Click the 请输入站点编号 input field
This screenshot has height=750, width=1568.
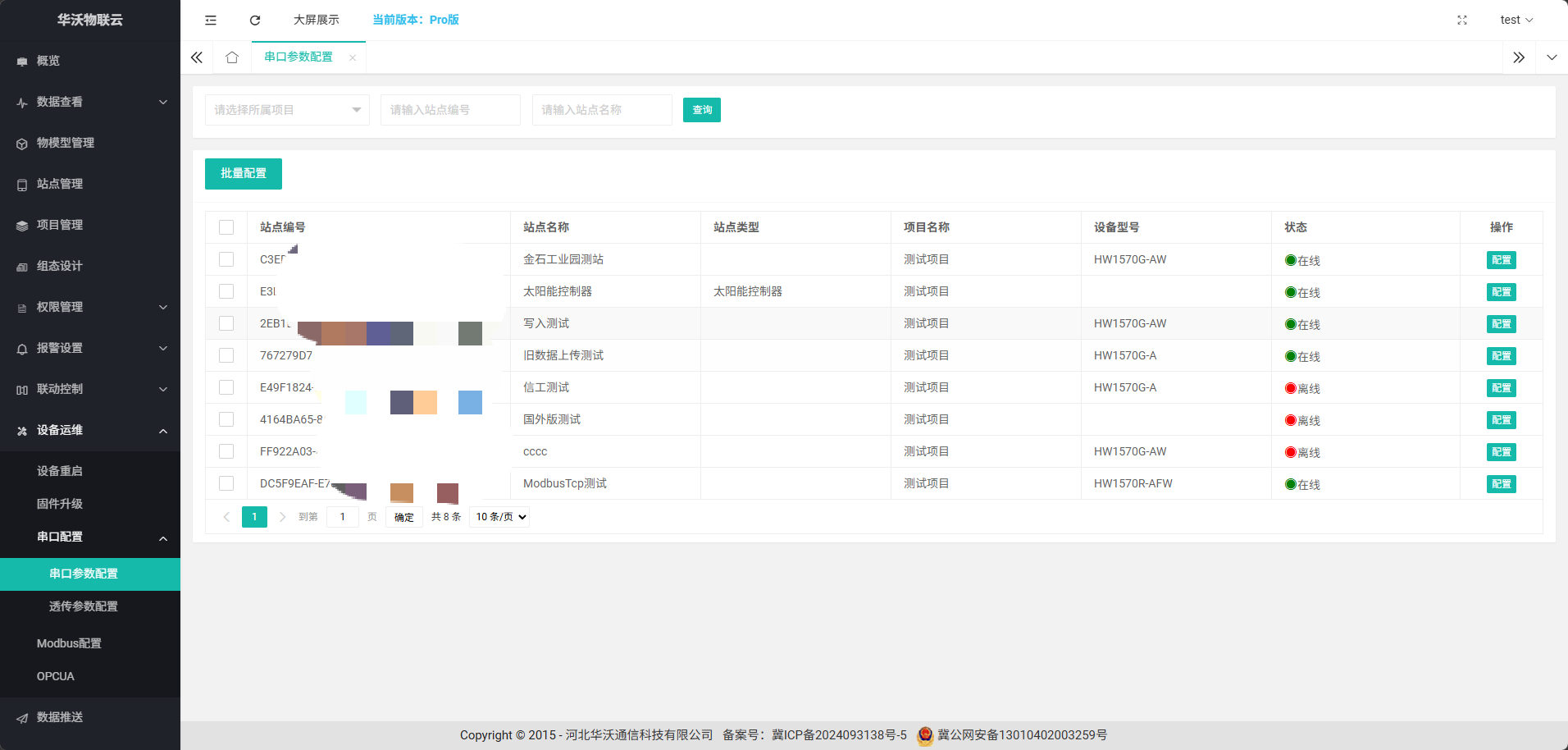point(449,109)
